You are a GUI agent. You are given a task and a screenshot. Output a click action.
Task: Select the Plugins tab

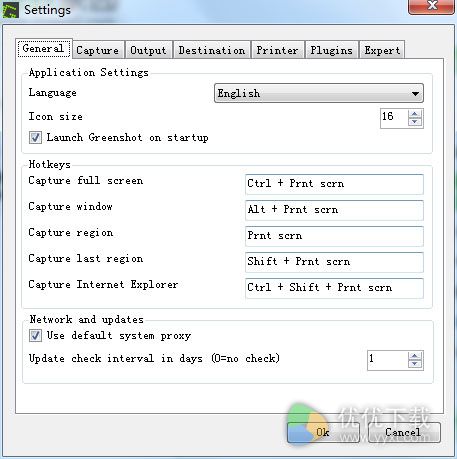(332, 50)
